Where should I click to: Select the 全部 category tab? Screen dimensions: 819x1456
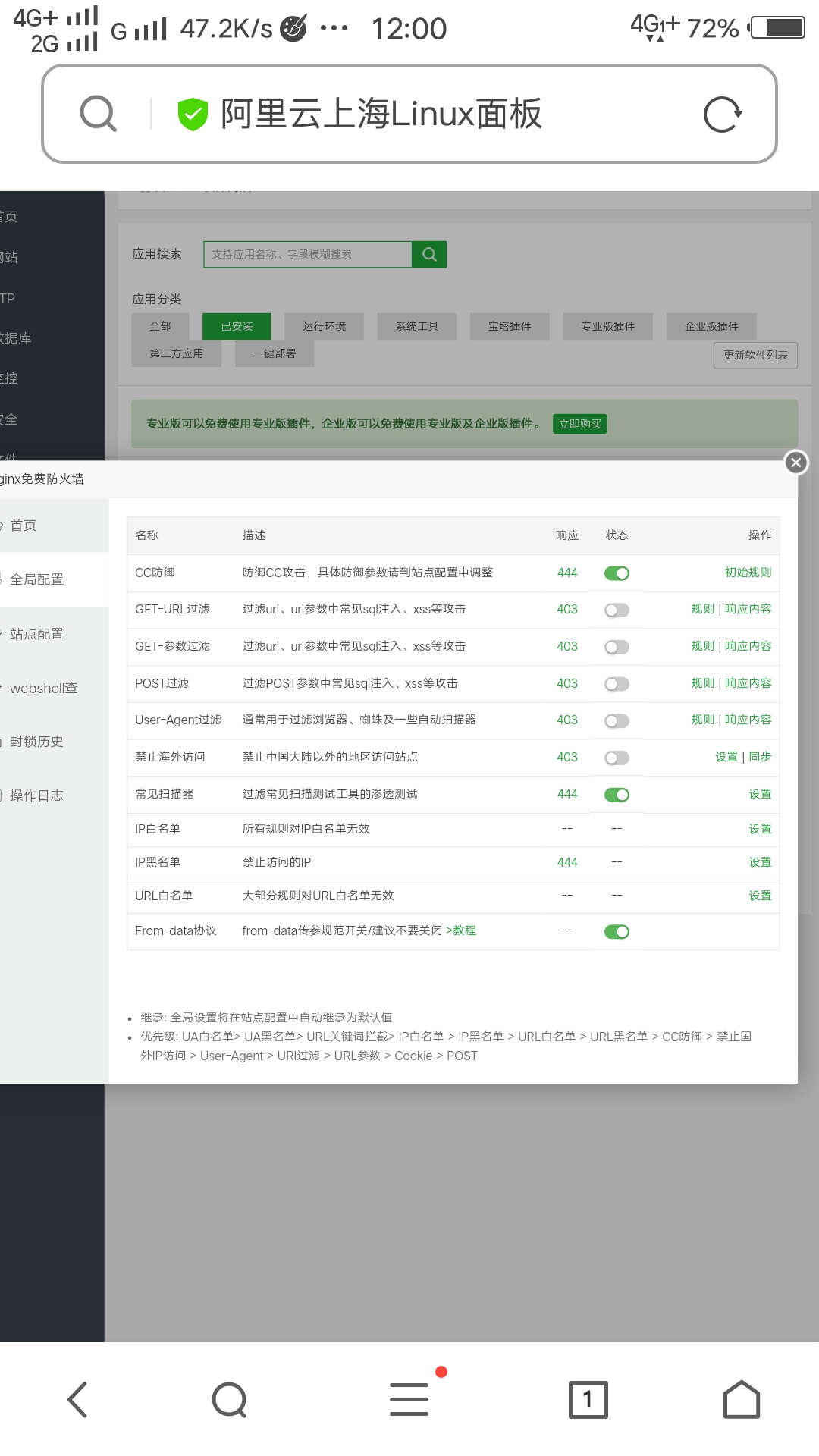click(160, 326)
